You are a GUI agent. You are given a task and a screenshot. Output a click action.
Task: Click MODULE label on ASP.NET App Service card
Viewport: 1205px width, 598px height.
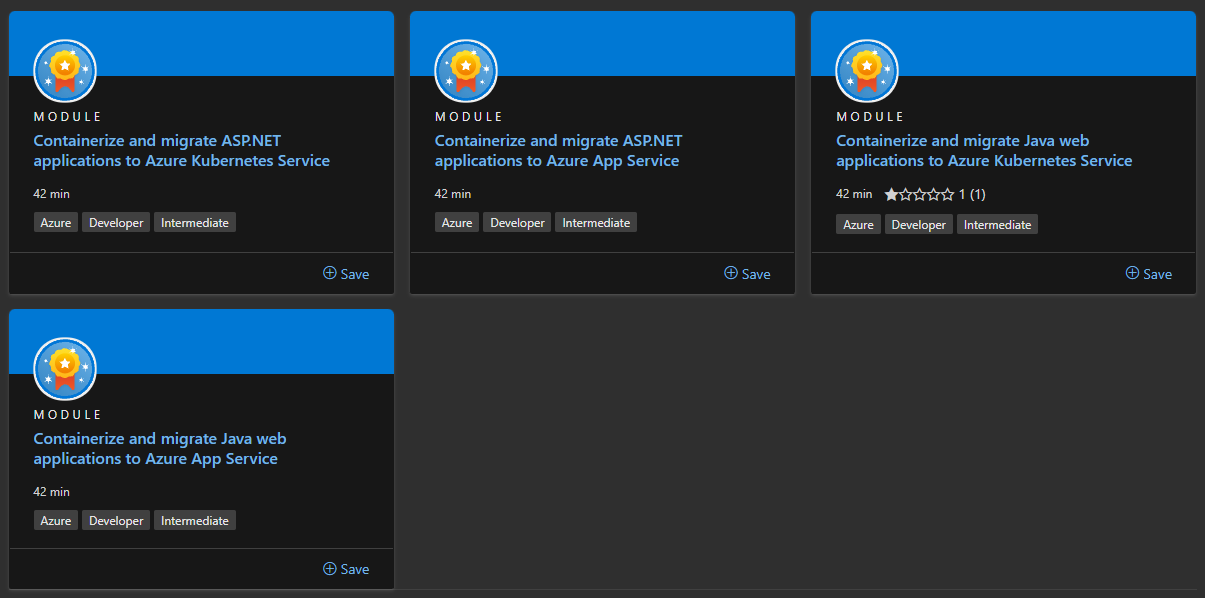(x=469, y=116)
